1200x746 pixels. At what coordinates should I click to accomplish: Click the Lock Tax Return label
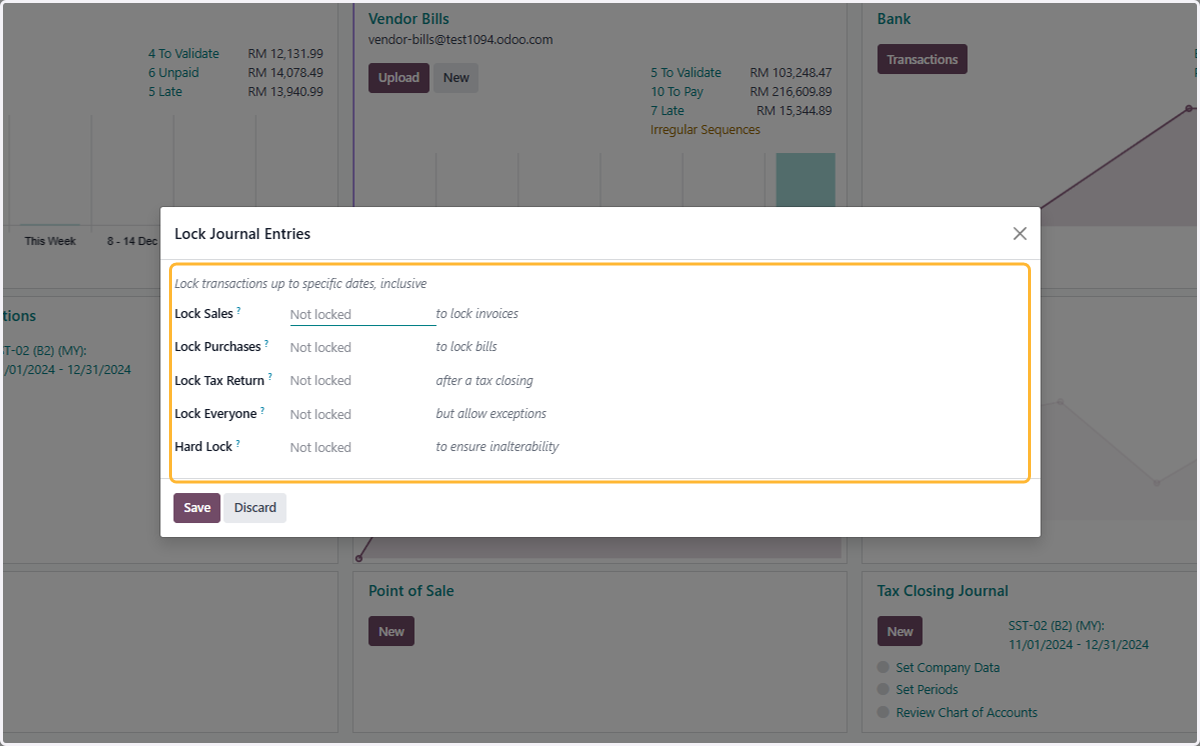tap(220, 381)
